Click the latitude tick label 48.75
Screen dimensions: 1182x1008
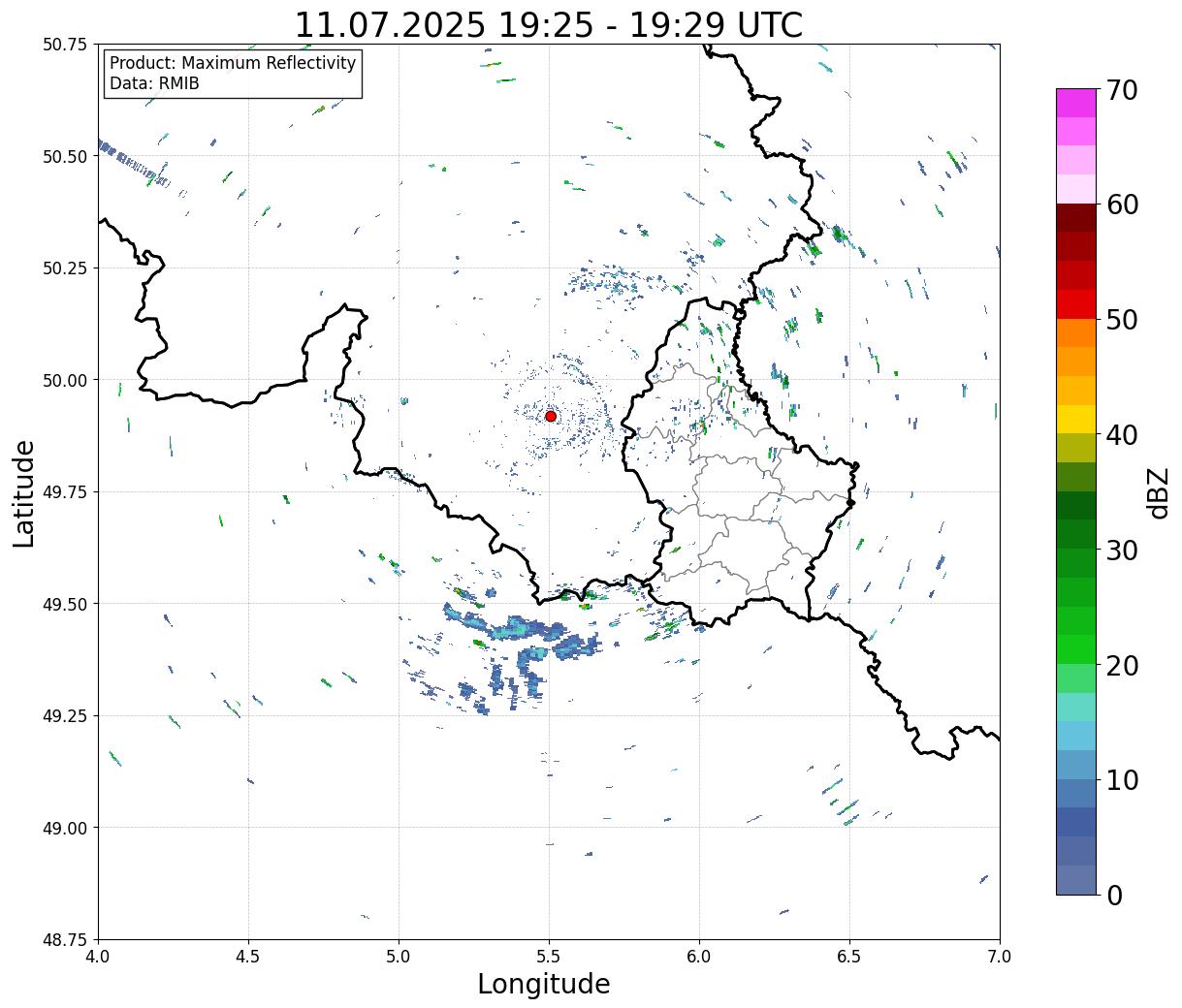[65, 940]
